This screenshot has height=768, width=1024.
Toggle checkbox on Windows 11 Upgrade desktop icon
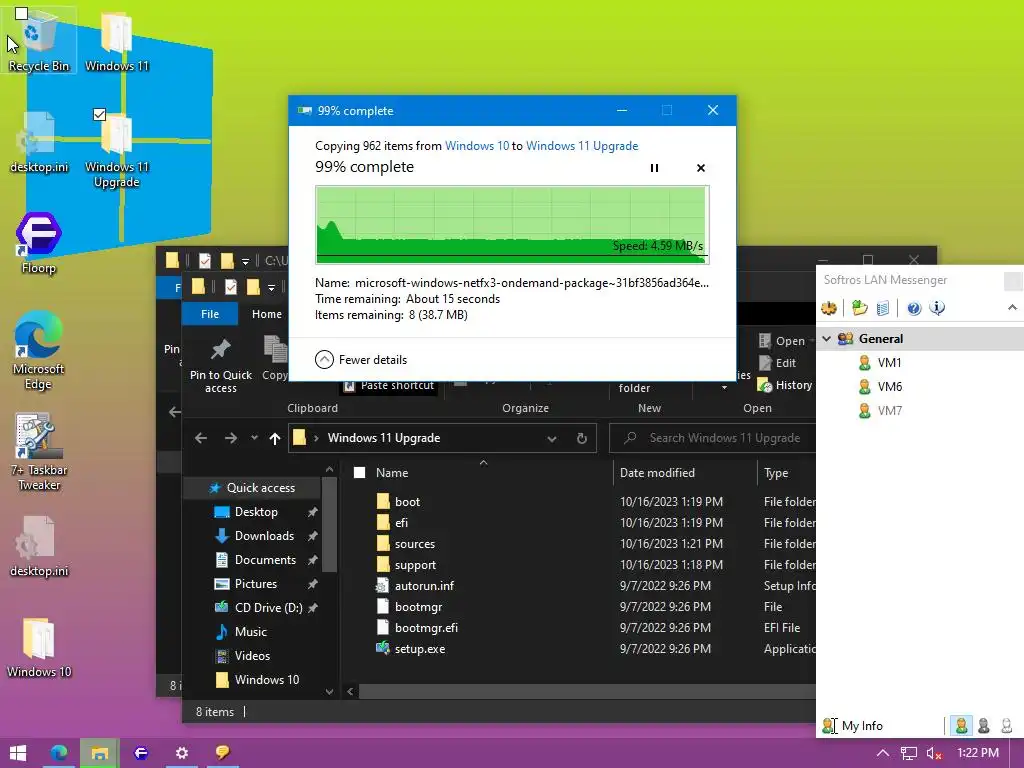point(99,114)
